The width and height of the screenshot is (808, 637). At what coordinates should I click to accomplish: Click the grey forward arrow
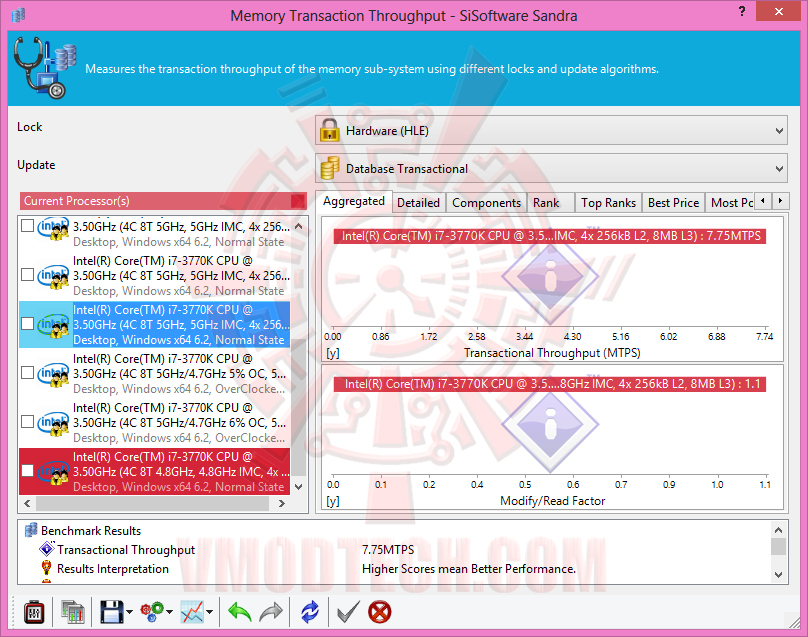tap(271, 612)
